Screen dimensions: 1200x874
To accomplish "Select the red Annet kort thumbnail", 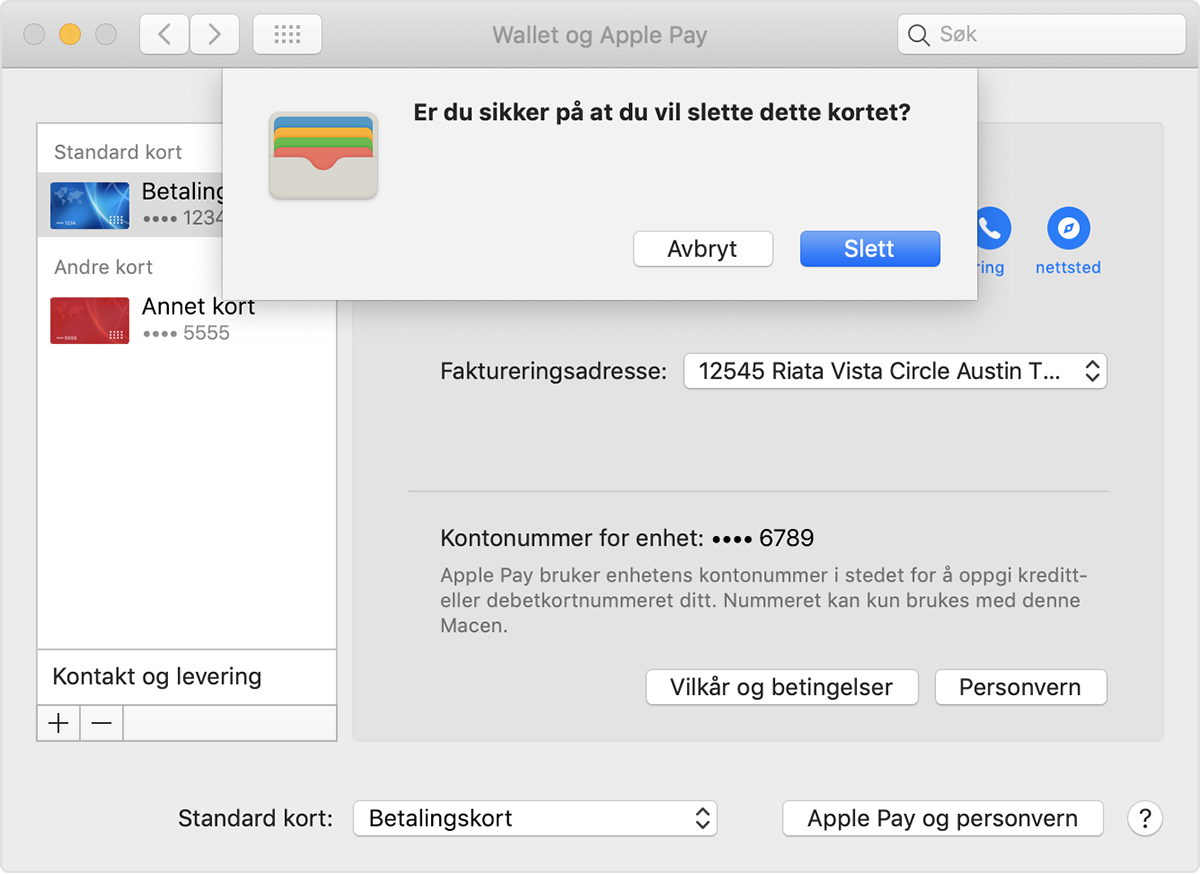I will pos(90,320).
